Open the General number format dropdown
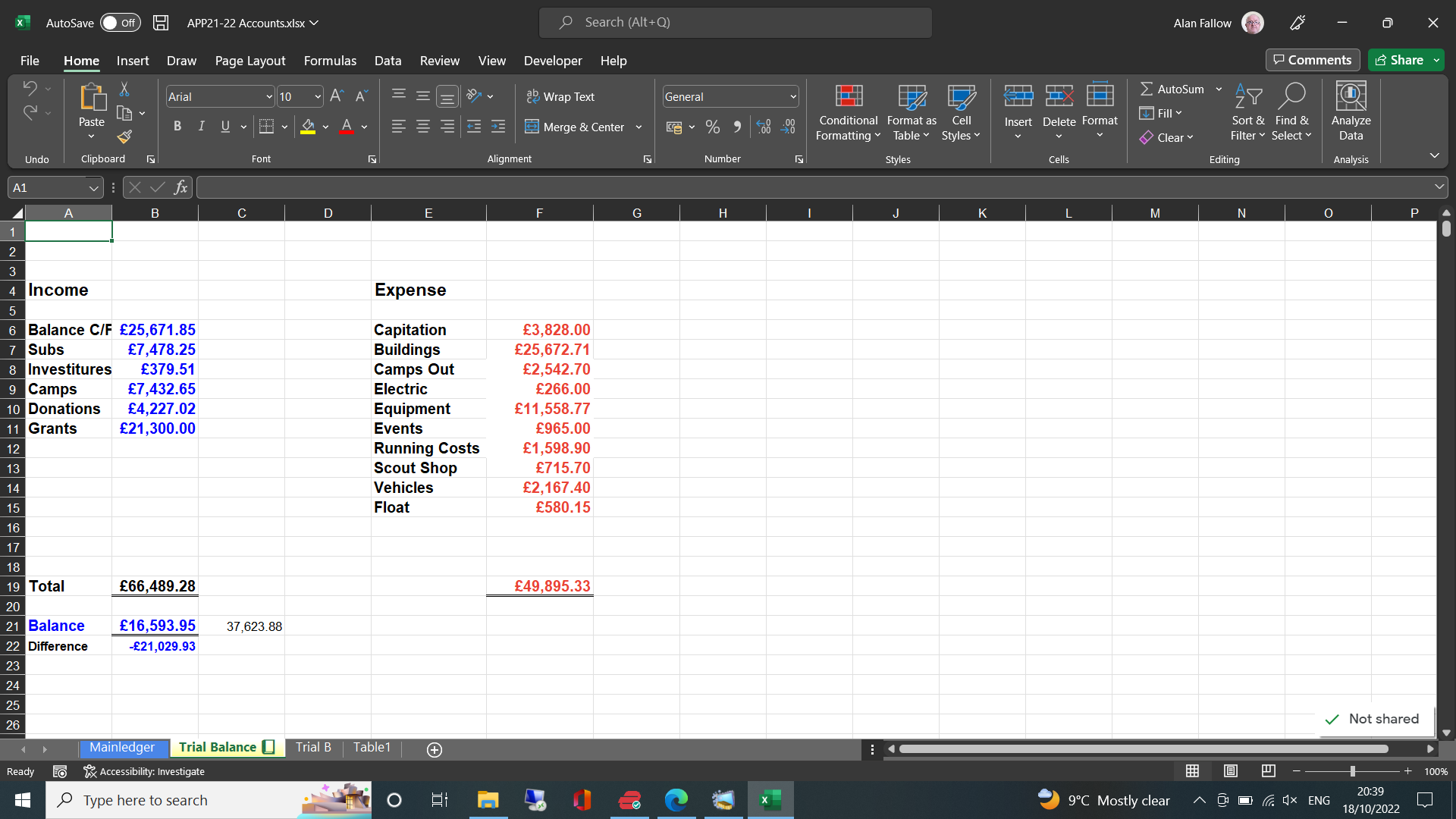 (793, 96)
